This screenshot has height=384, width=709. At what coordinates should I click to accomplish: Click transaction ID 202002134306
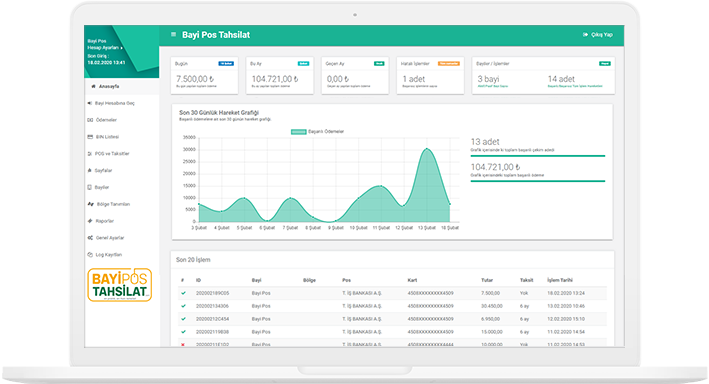tap(213, 306)
